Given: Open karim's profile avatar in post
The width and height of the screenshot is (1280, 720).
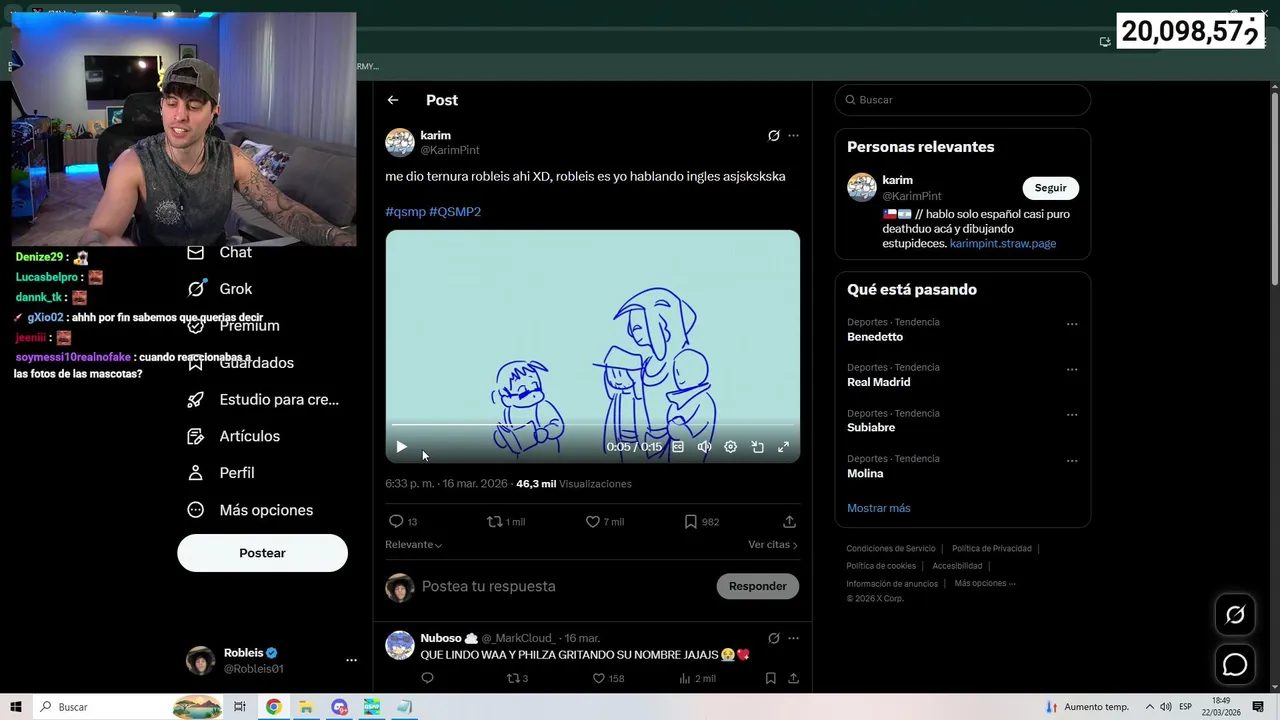Looking at the screenshot, I should pos(400,142).
